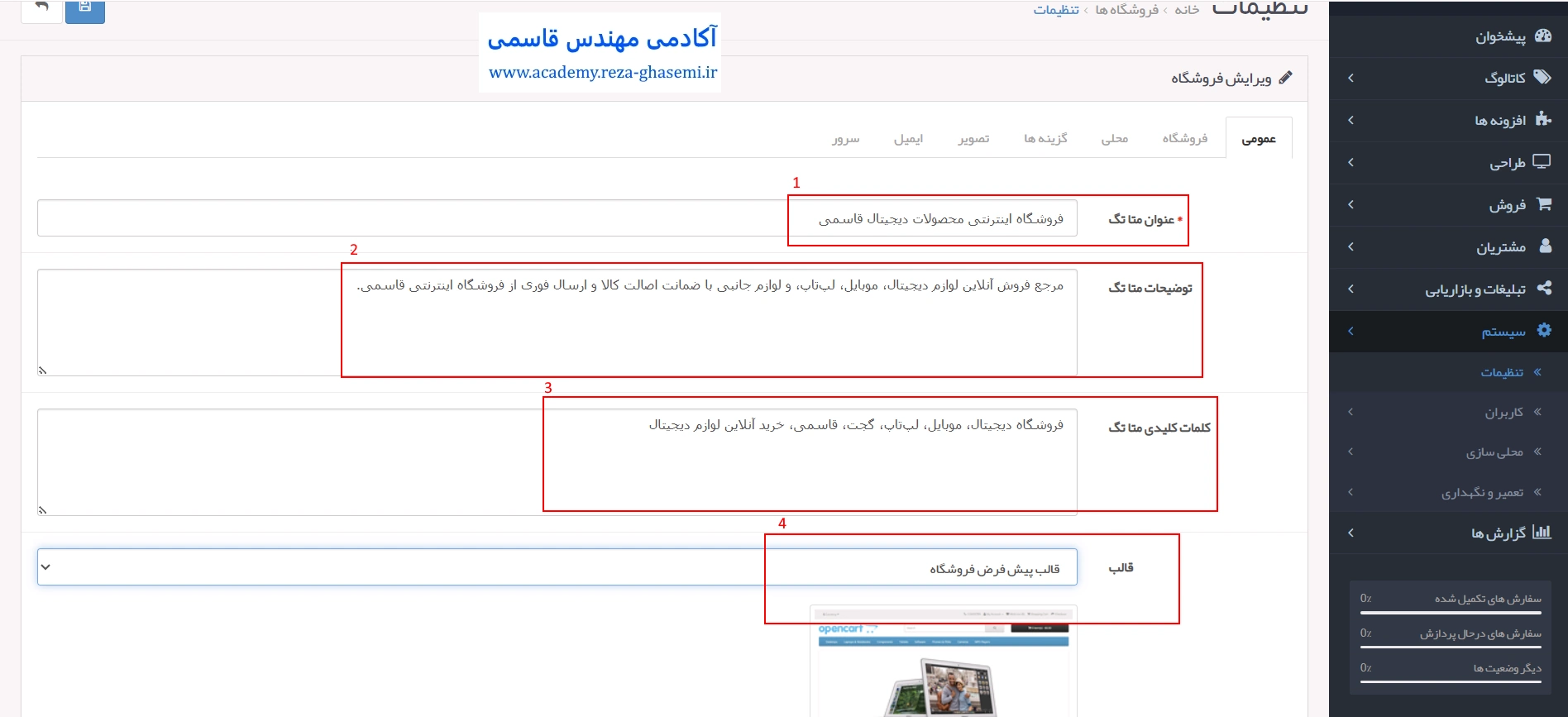1568x717 pixels.
Task: Switch to the تصویر tab
Action: [x=973, y=138]
